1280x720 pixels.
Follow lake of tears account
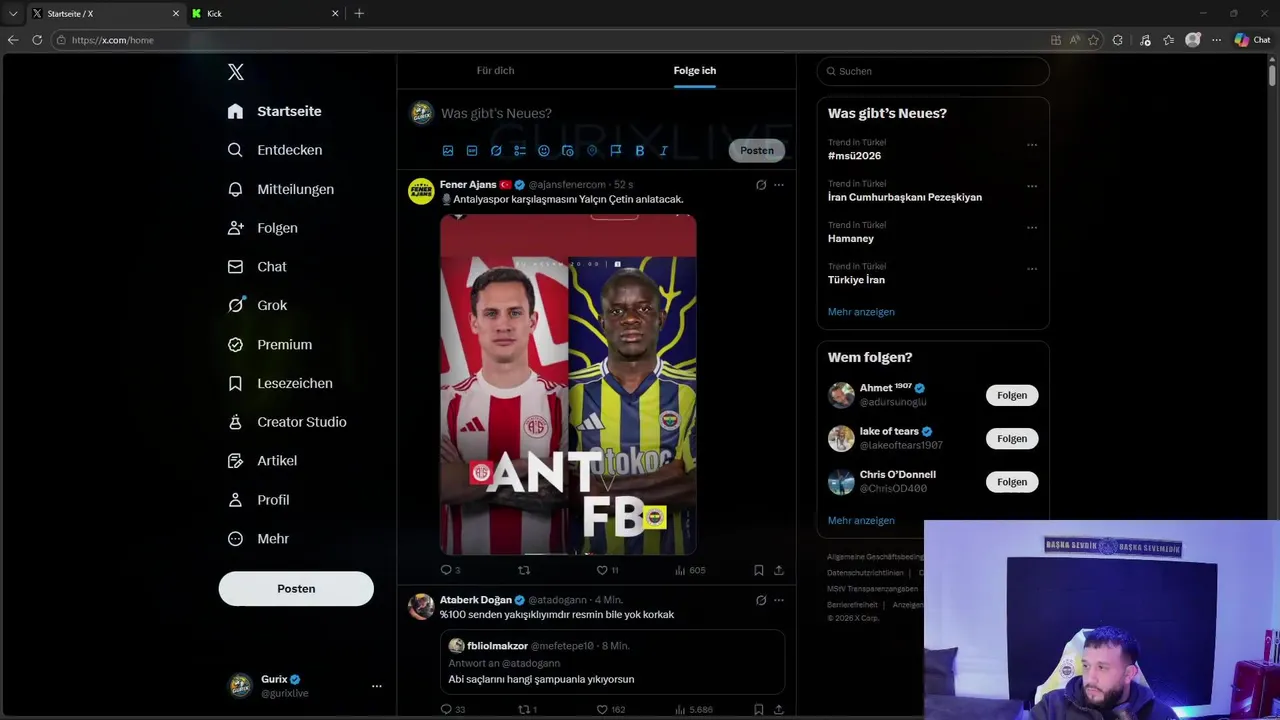point(1012,439)
